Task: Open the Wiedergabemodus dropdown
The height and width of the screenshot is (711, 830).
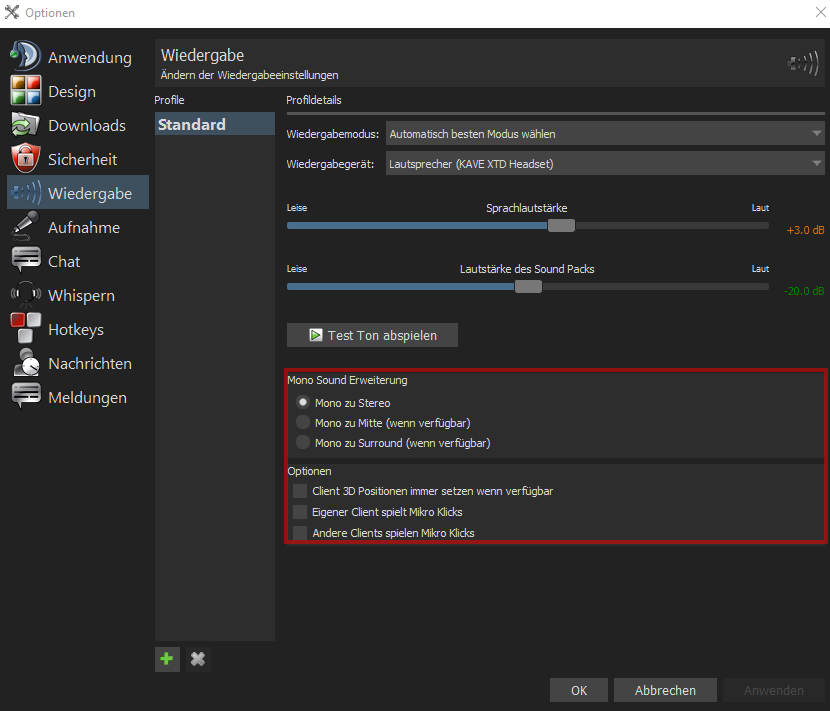Action: coord(605,133)
